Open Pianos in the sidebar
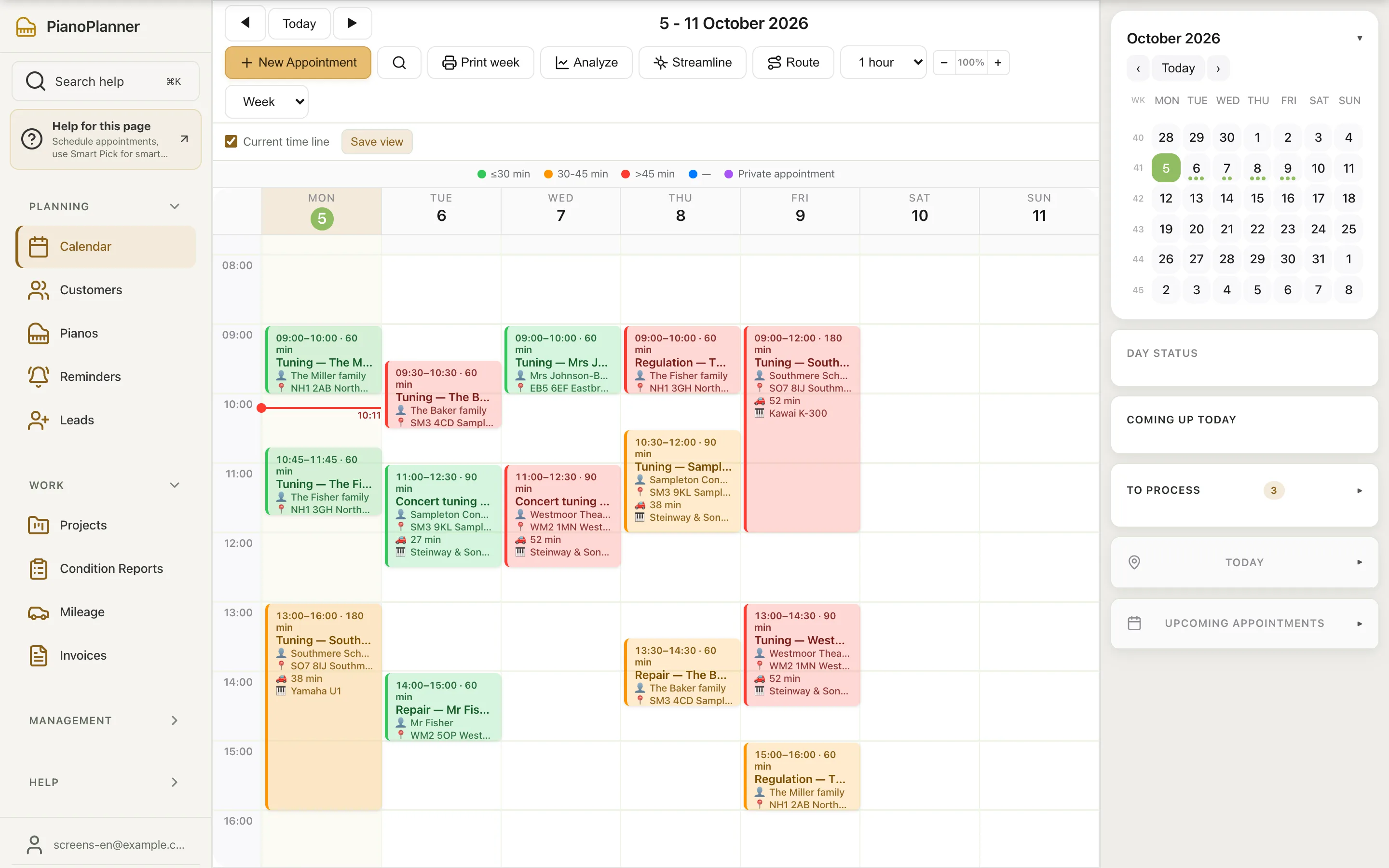The image size is (1389, 868). pos(106,333)
